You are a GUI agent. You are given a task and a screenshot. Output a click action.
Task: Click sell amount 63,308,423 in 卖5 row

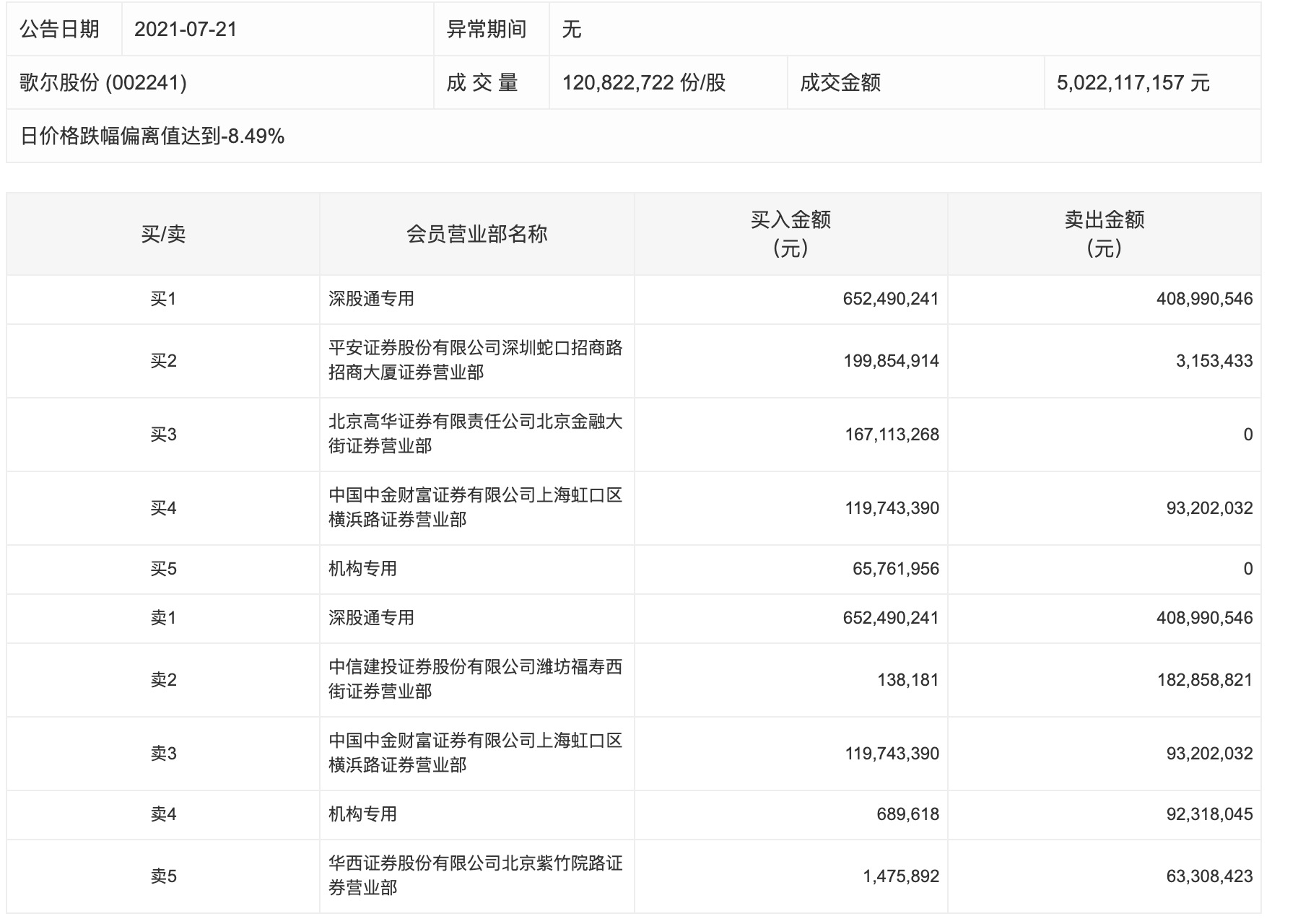[x=1209, y=876]
